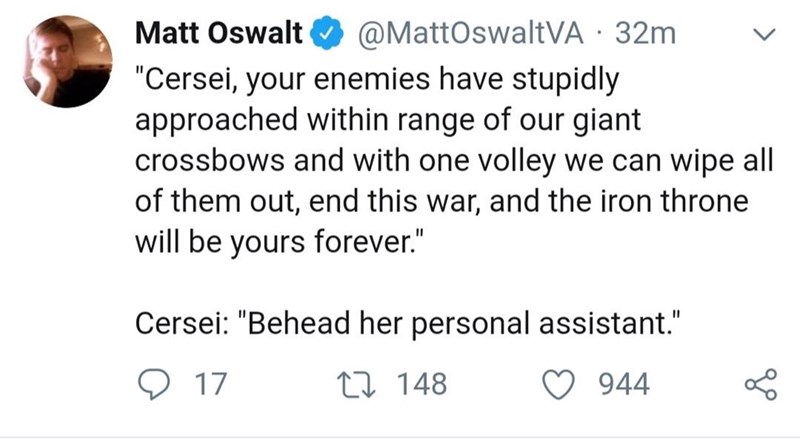Click the blue verified badge
800x442 pixels.
click(x=326, y=33)
